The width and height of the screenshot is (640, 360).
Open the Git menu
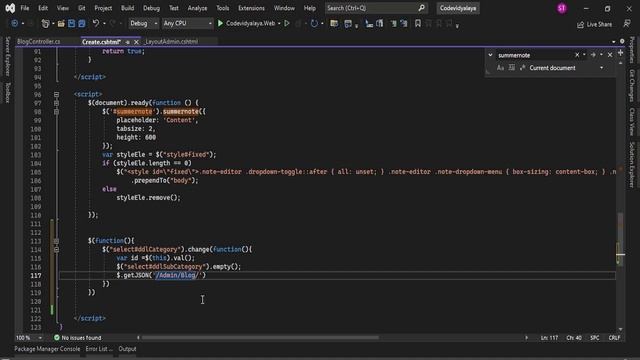click(82, 8)
